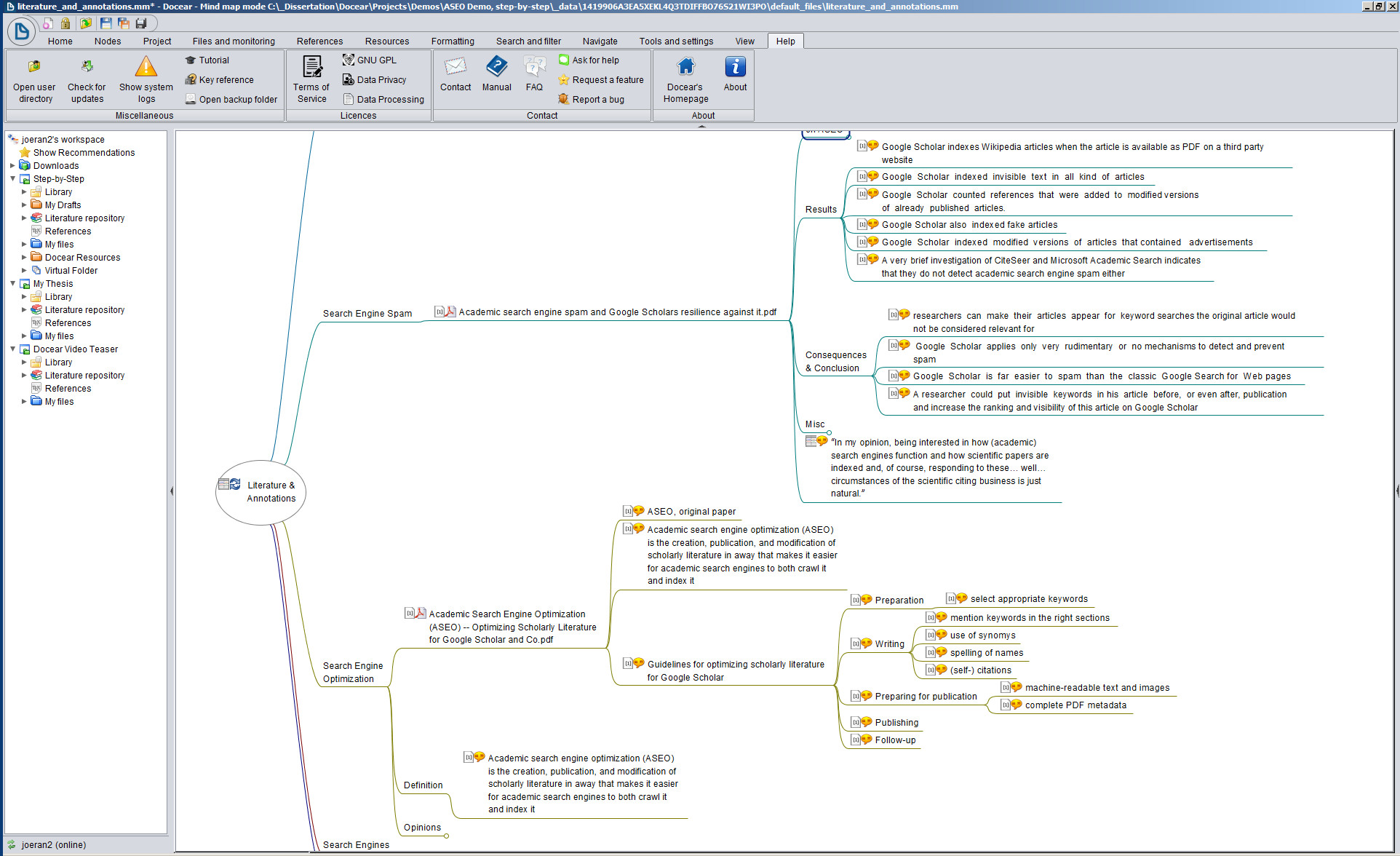The width and height of the screenshot is (1400, 856).
Task: Select the Search Engine Optimization node
Action: click(353, 672)
